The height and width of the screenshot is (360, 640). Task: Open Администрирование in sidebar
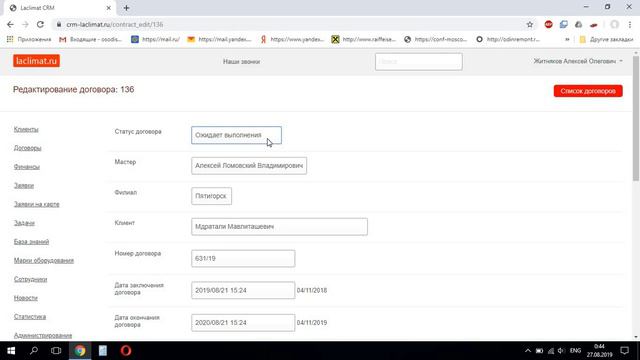point(43,336)
